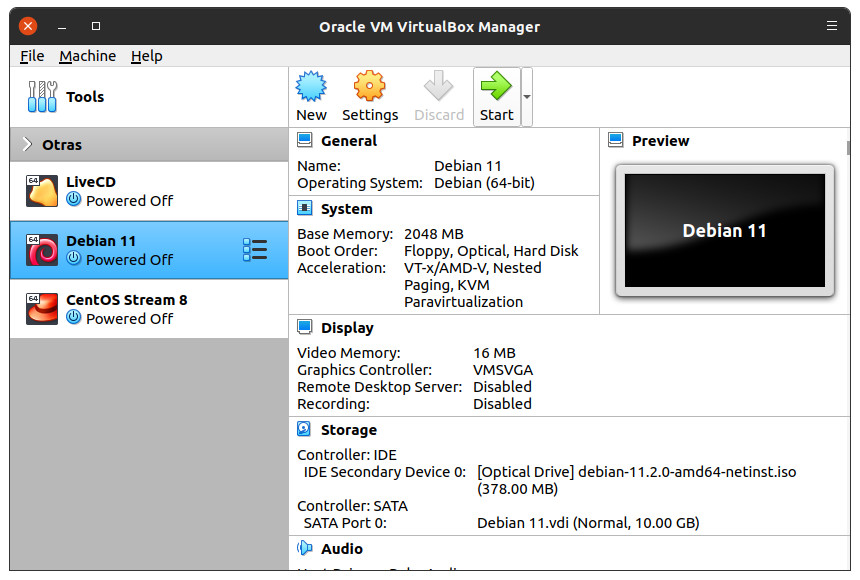Click the Display section monitor icon

[305, 328]
